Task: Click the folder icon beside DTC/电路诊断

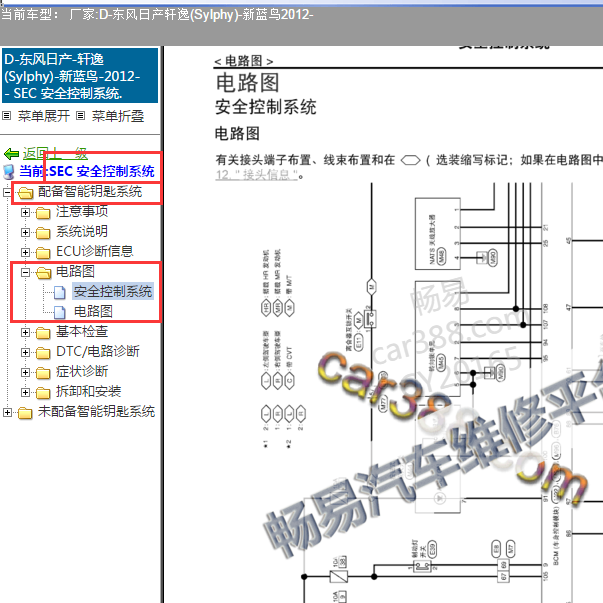Action: click(x=43, y=353)
